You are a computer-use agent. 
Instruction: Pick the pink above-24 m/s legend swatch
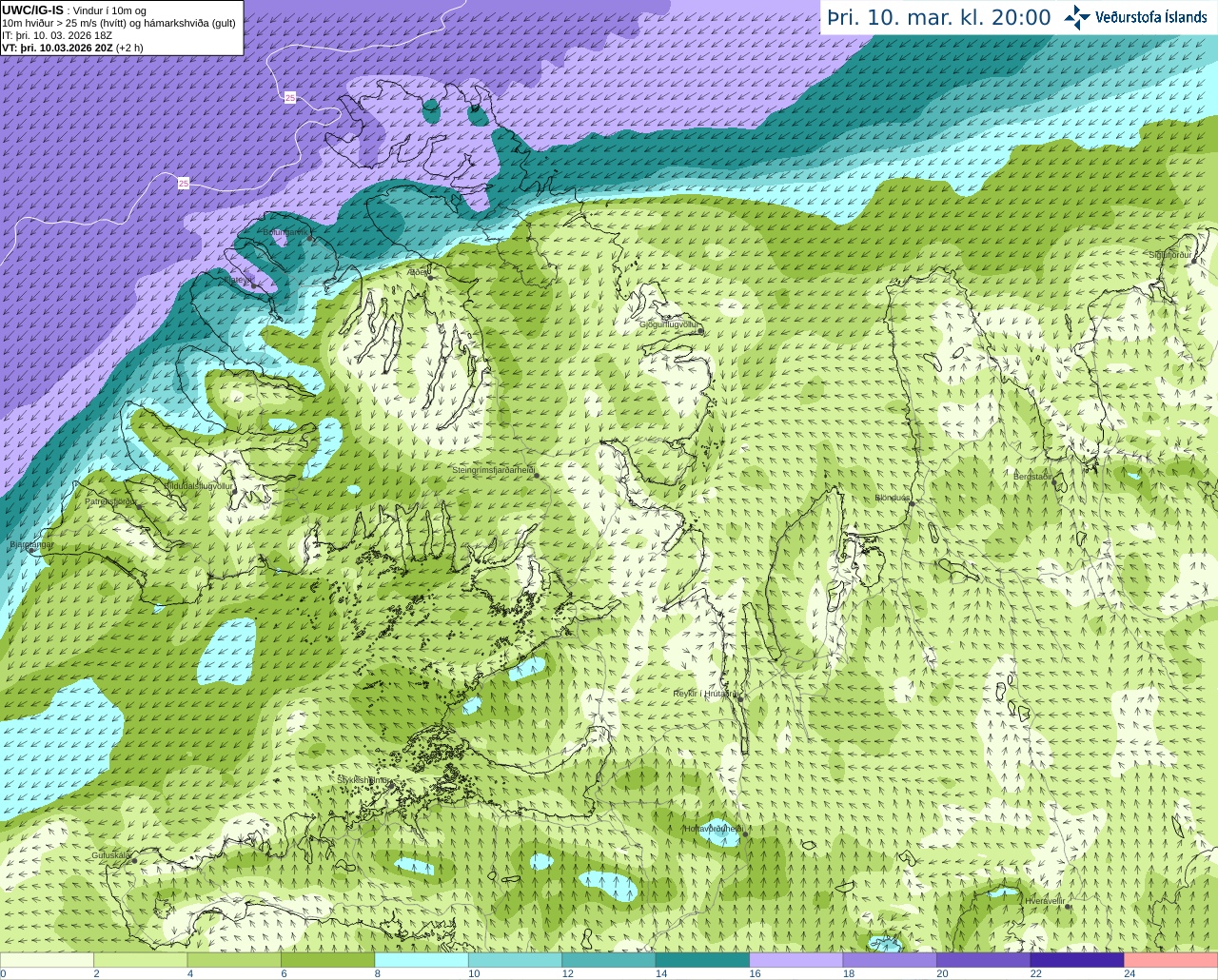(x=1170, y=960)
